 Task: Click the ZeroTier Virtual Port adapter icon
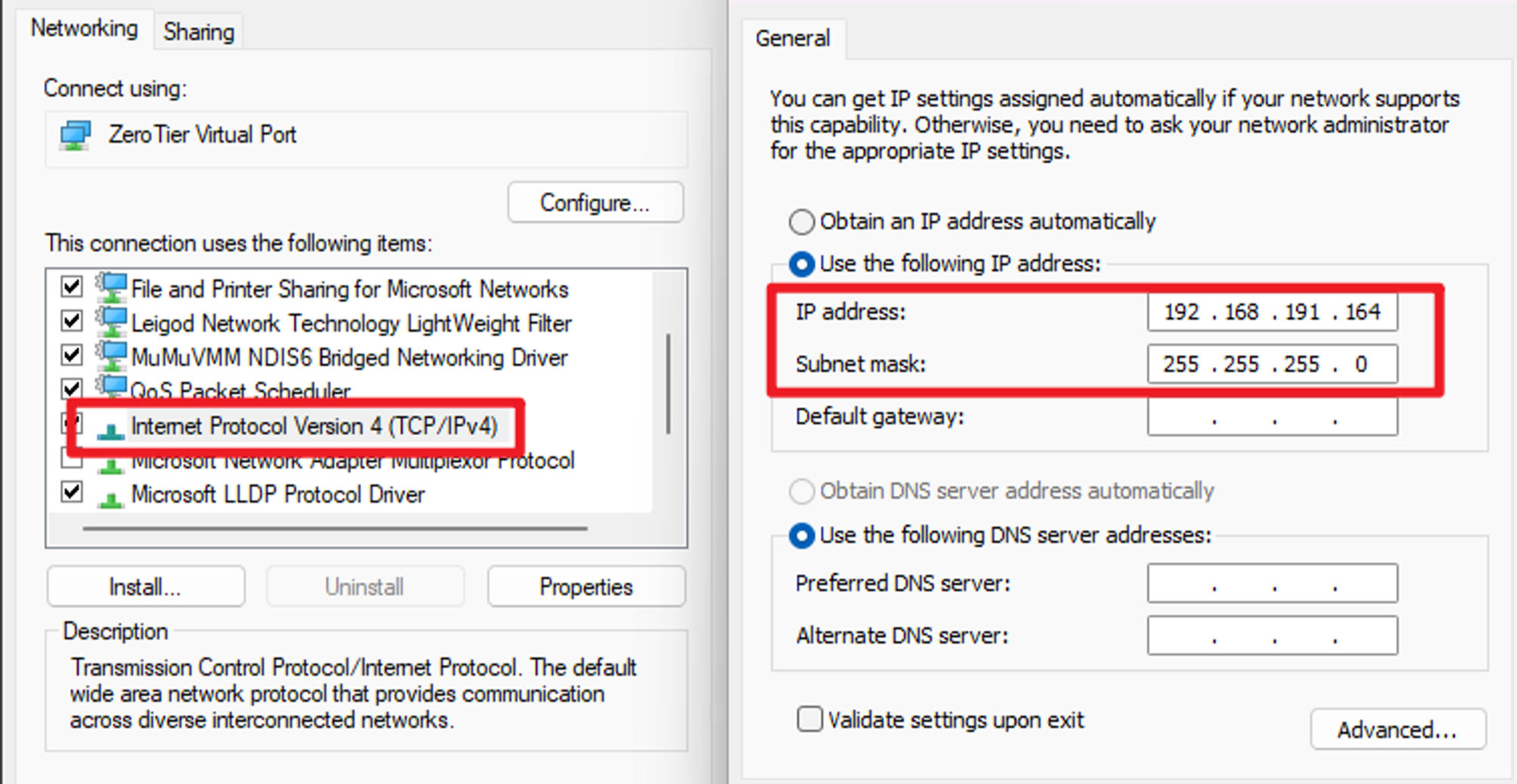(75, 136)
